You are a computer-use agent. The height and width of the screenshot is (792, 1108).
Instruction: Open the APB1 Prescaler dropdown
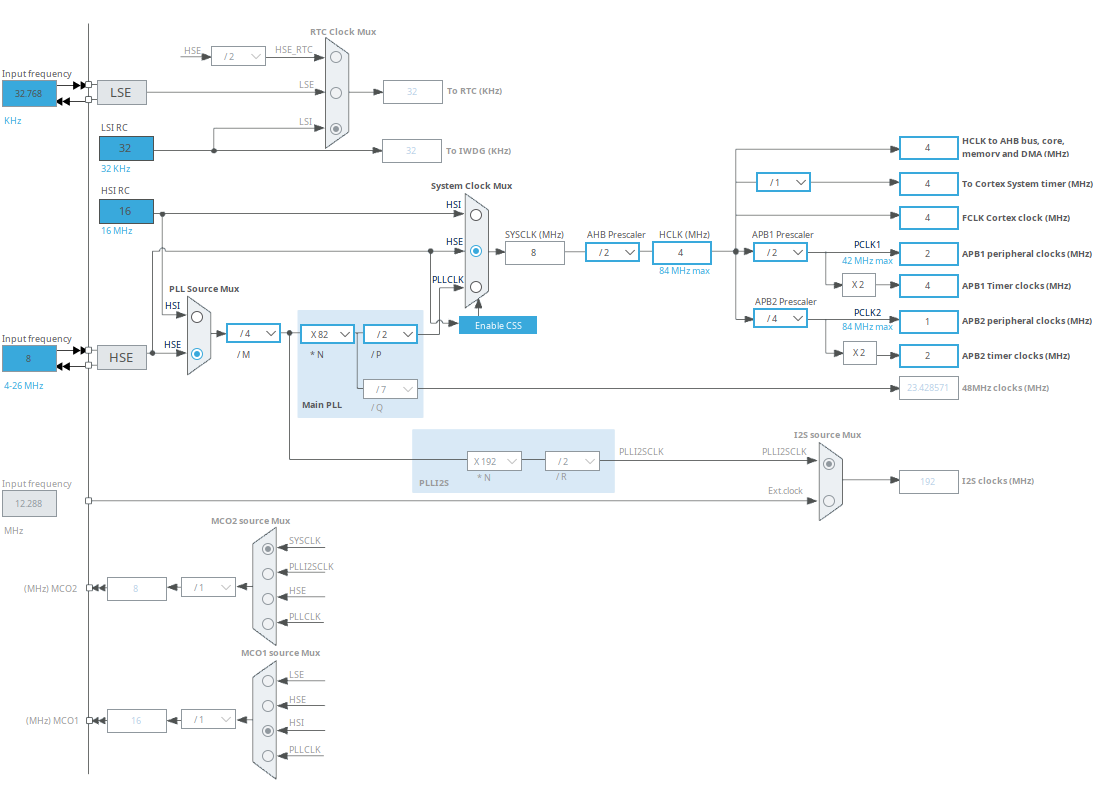781,252
